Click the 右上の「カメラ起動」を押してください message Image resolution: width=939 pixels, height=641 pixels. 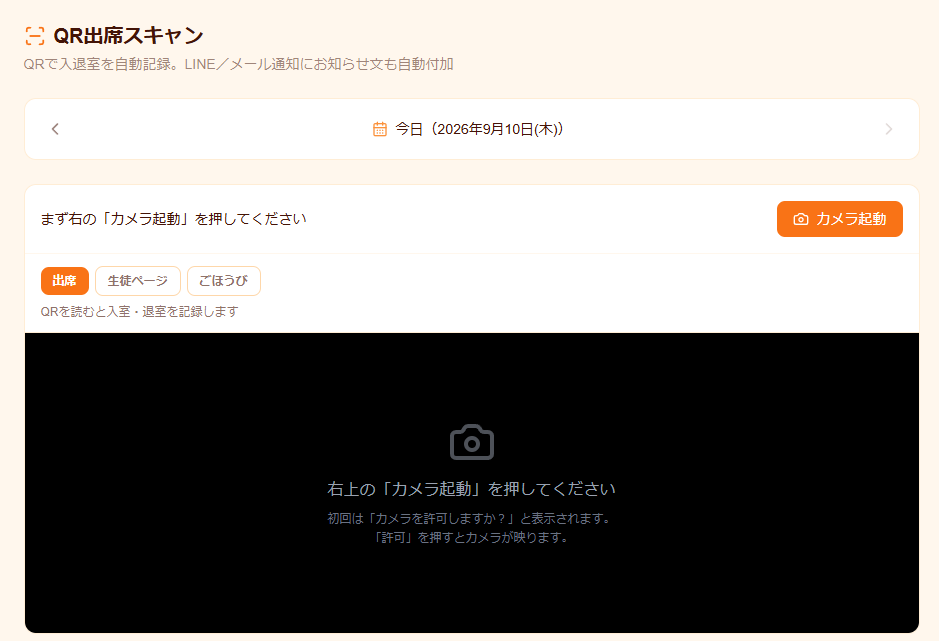tap(472, 489)
